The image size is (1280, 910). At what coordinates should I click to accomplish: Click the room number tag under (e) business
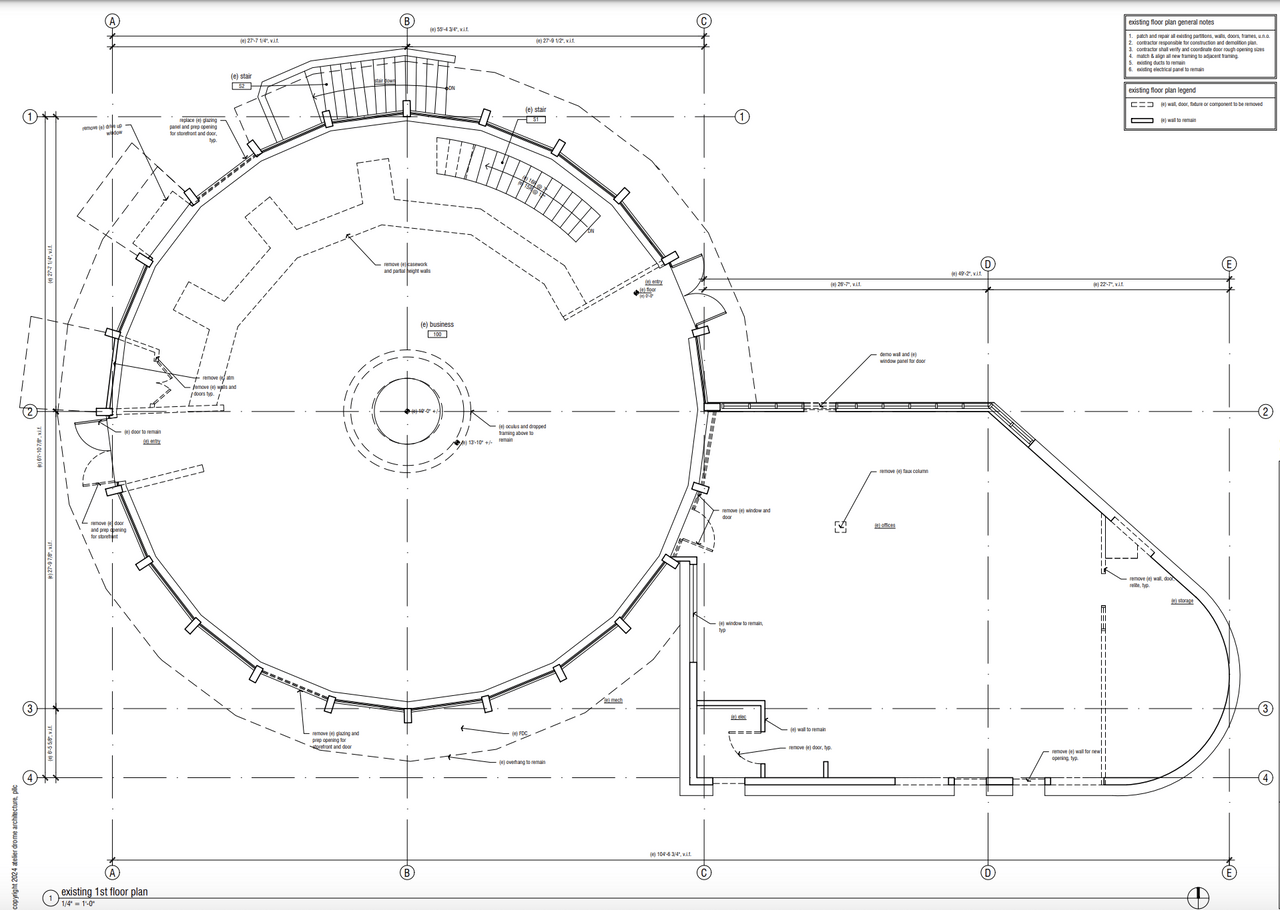point(437,334)
